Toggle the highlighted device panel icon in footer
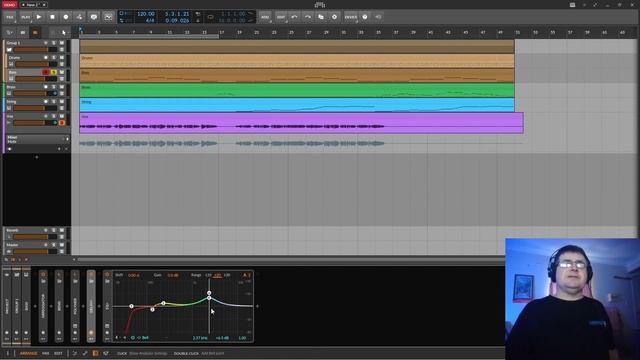 pos(95,353)
